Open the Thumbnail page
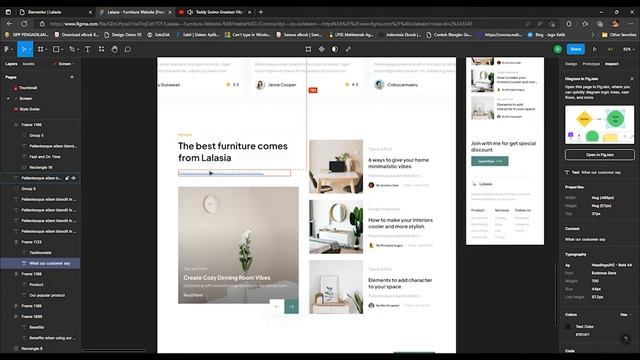 28,88
